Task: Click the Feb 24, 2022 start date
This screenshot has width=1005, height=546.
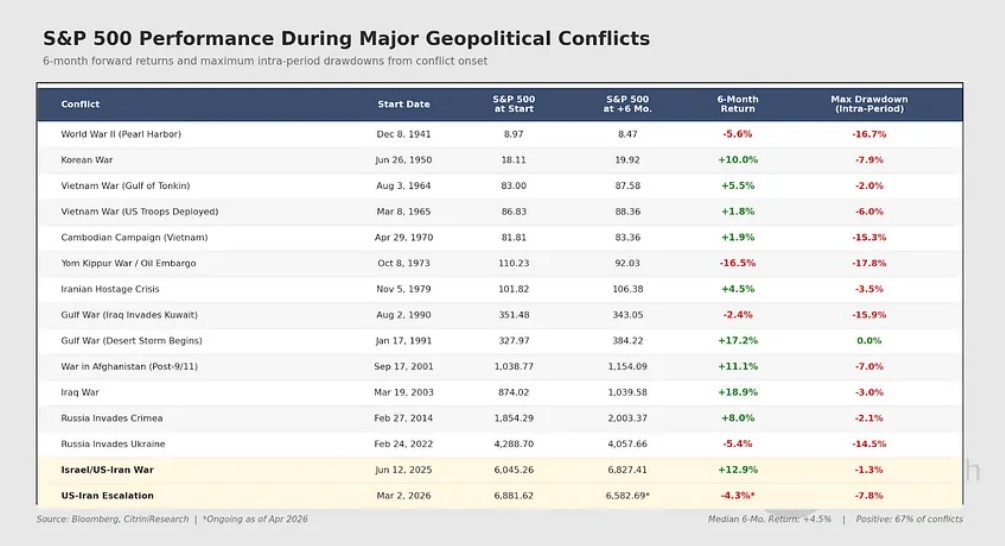Action: coord(404,444)
